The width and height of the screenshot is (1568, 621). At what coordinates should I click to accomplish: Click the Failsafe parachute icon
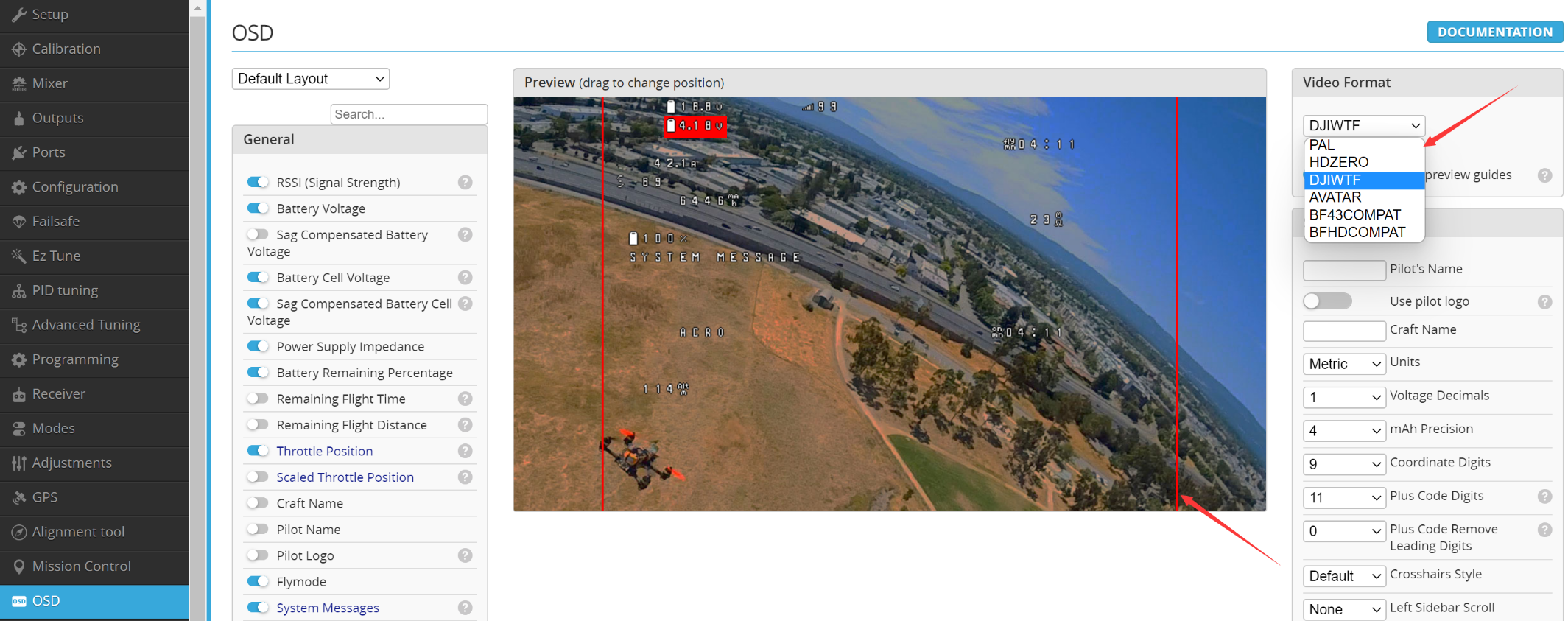tap(19, 222)
